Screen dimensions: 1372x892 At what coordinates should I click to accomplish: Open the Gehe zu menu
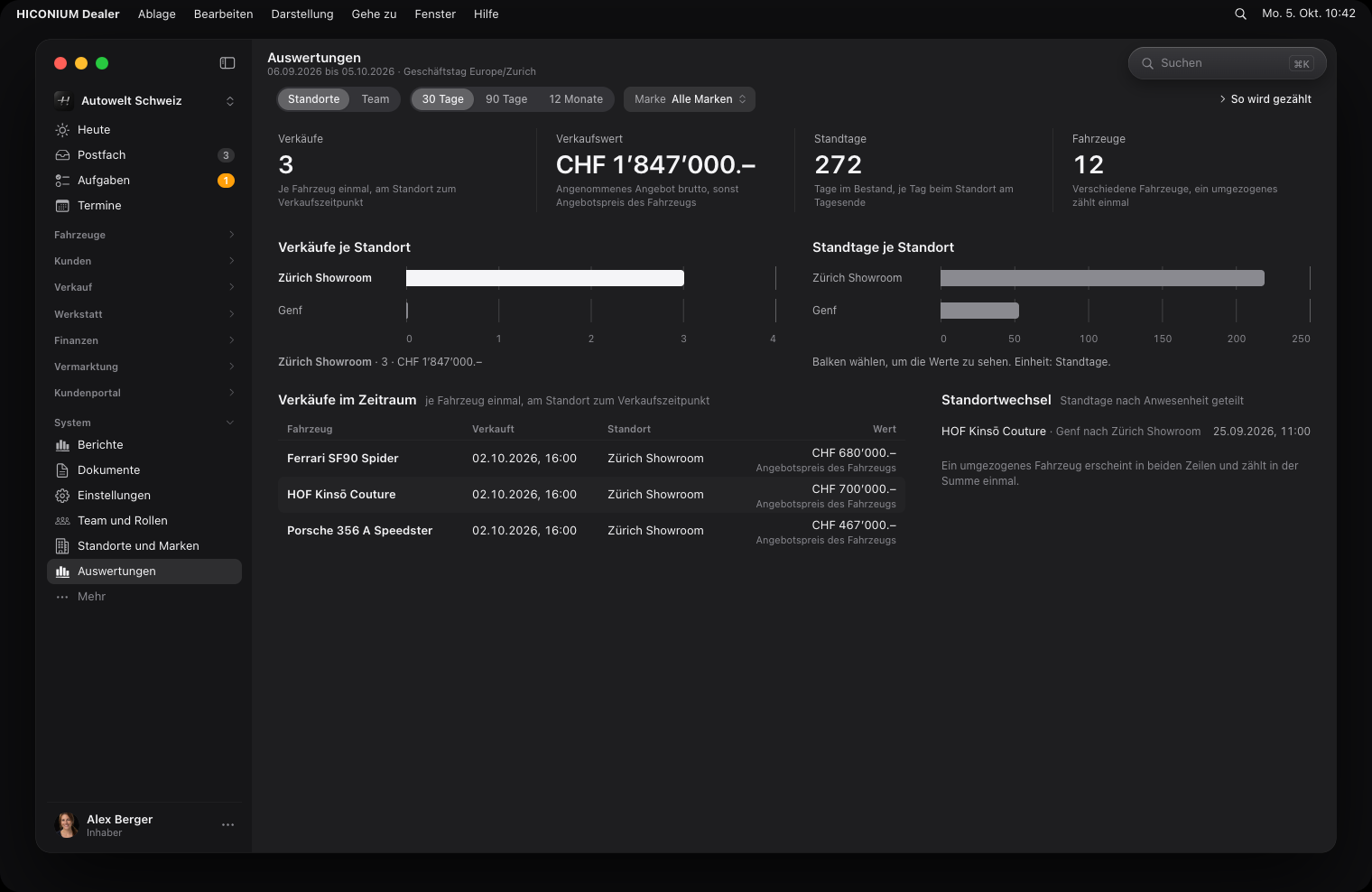click(374, 14)
